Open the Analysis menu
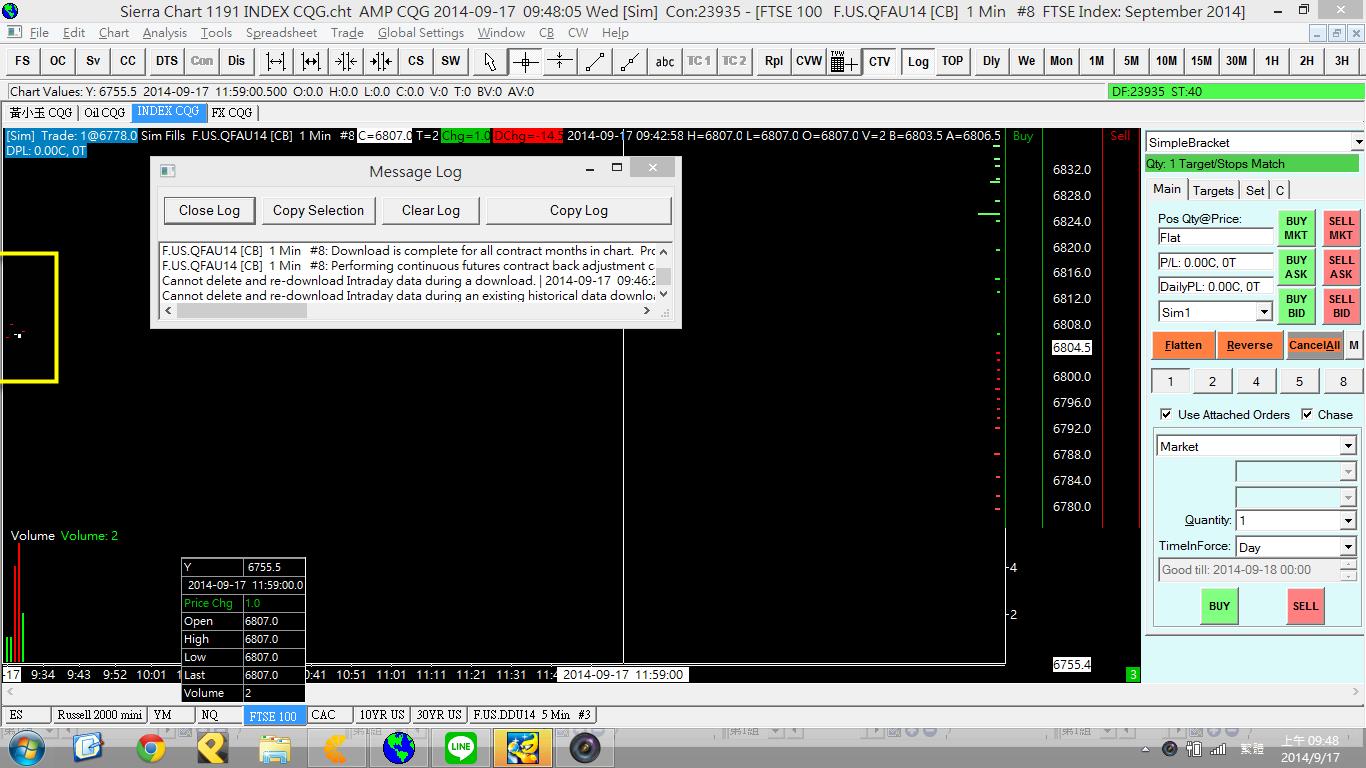This screenshot has height=768, width=1366. coord(165,33)
